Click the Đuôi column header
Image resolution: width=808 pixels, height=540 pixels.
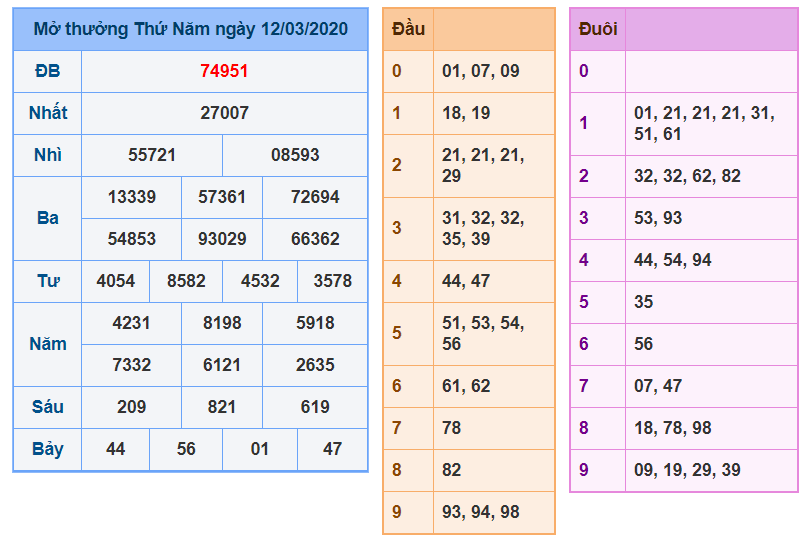[x=598, y=29]
